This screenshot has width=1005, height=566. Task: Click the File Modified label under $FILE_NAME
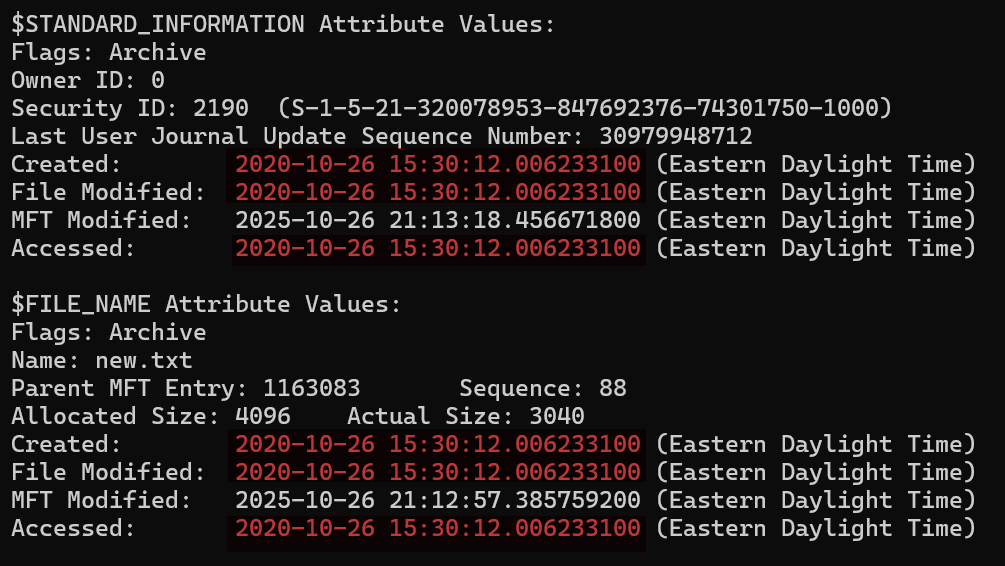[108, 472]
